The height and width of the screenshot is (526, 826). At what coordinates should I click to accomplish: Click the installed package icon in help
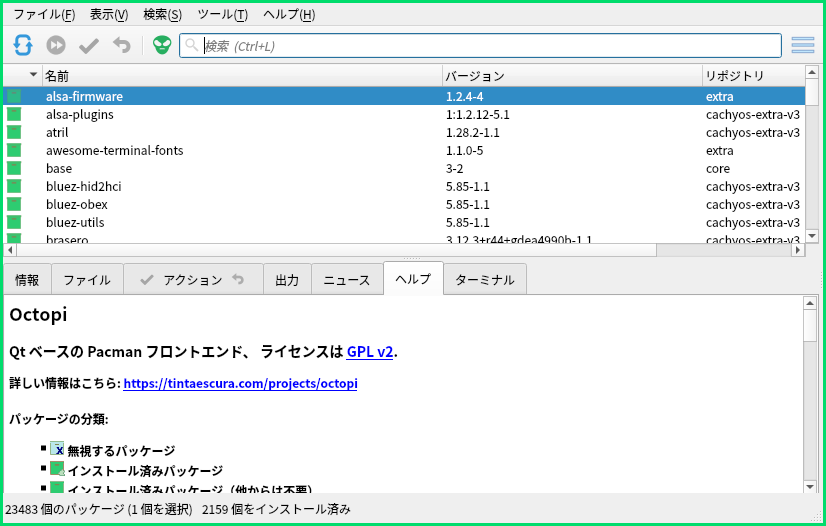(57, 469)
